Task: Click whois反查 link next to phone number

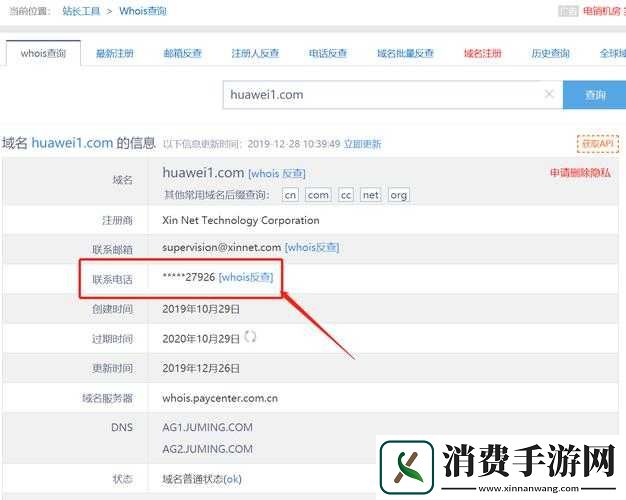Action: click(x=245, y=277)
